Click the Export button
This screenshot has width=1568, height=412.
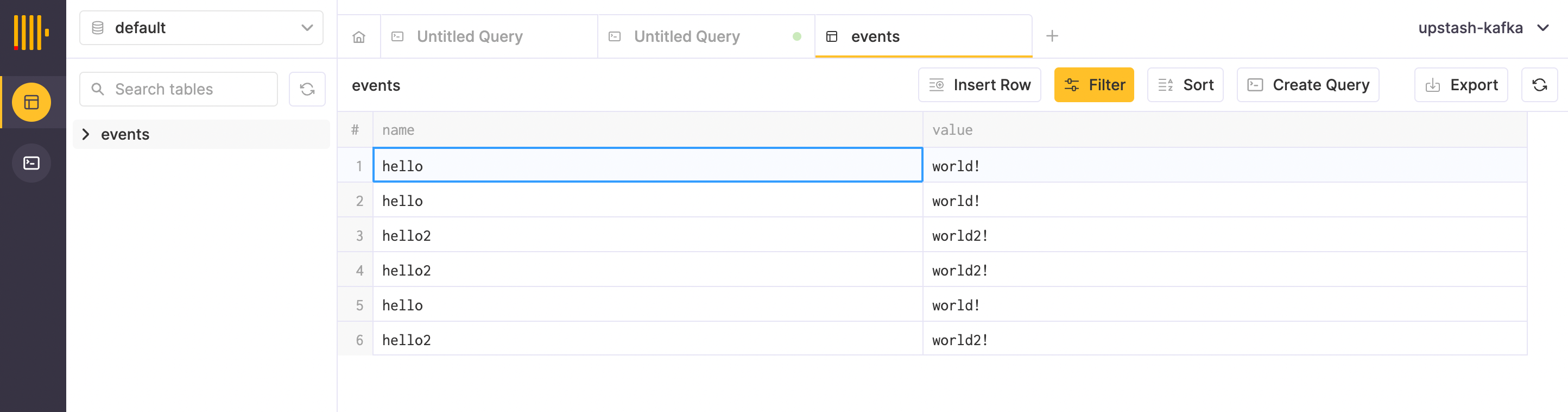pyautogui.click(x=1460, y=85)
